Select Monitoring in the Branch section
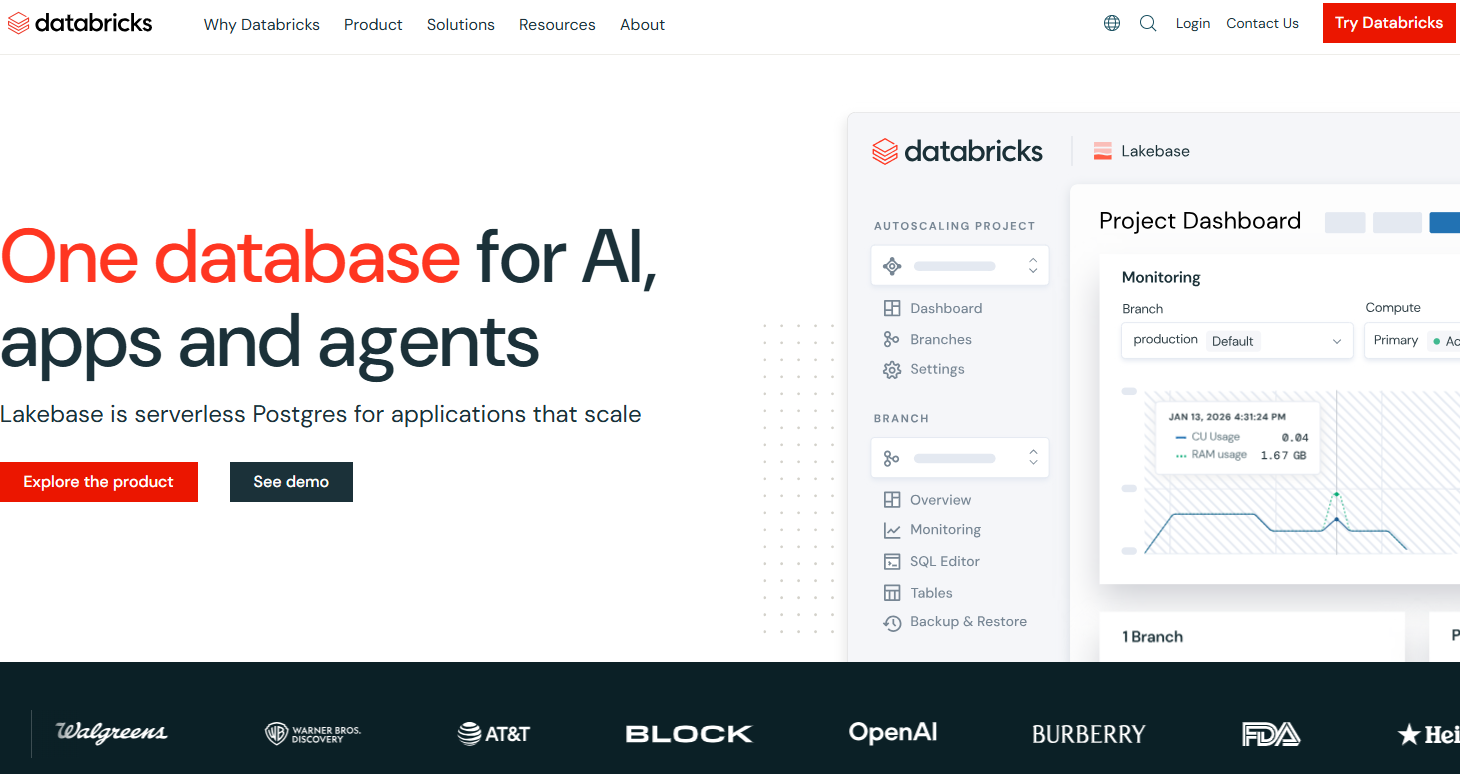This screenshot has width=1460, height=774. [x=945, y=530]
